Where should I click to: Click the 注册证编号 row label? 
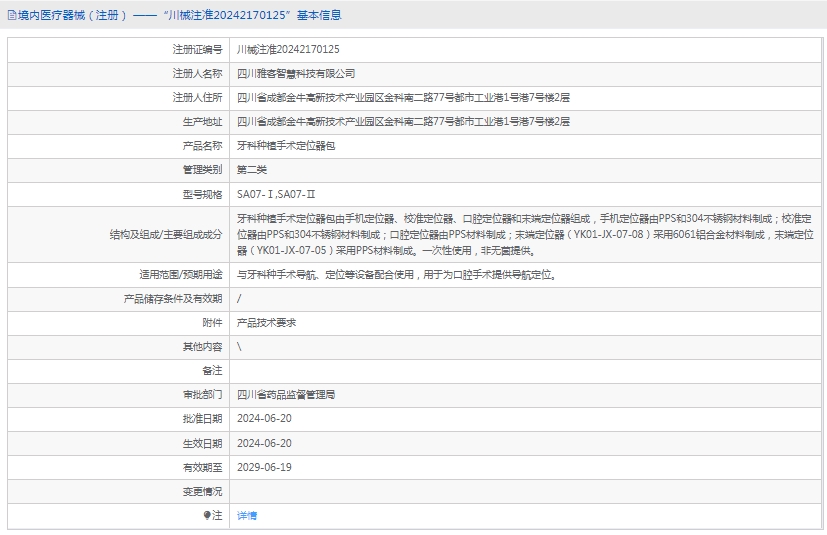click(x=197, y=49)
